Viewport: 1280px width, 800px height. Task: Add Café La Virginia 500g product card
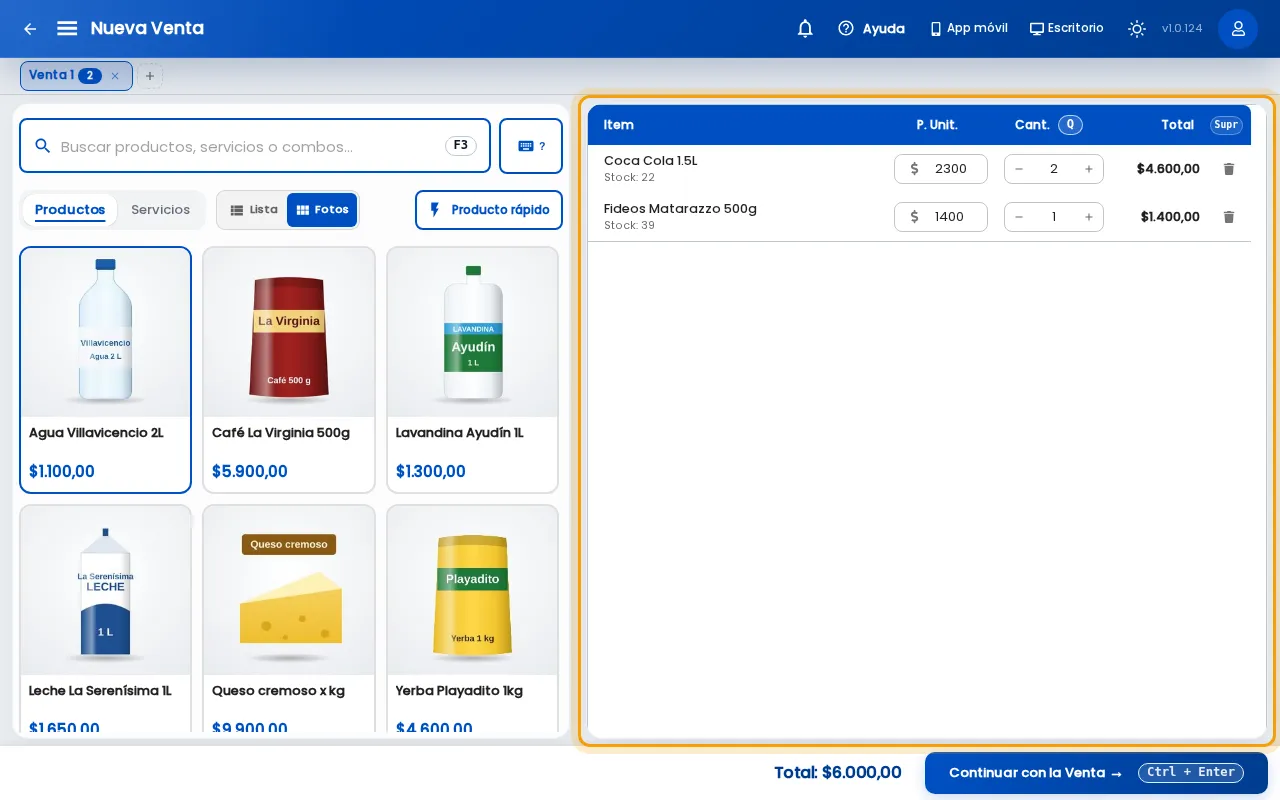[289, 370]
